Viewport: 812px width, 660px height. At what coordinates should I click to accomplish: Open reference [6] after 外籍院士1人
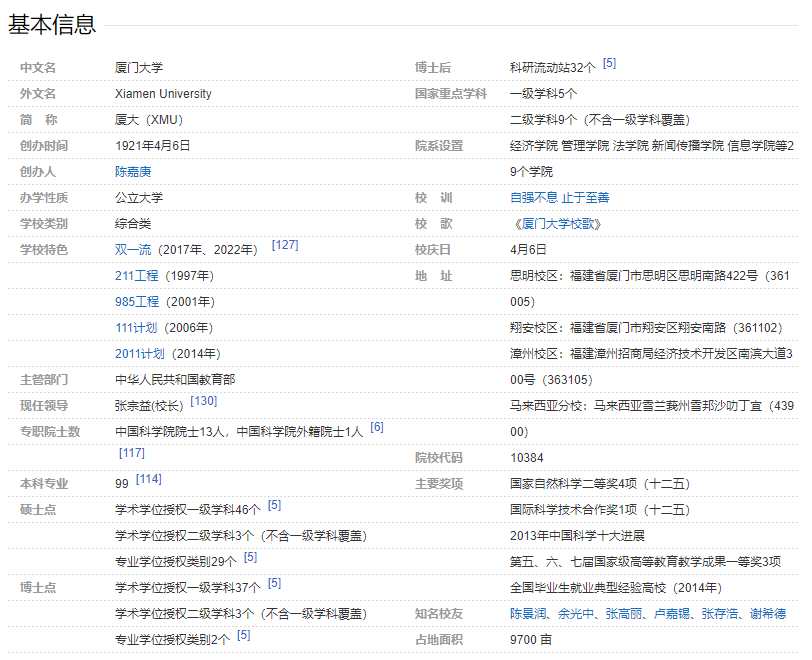(x=377, y=427)
